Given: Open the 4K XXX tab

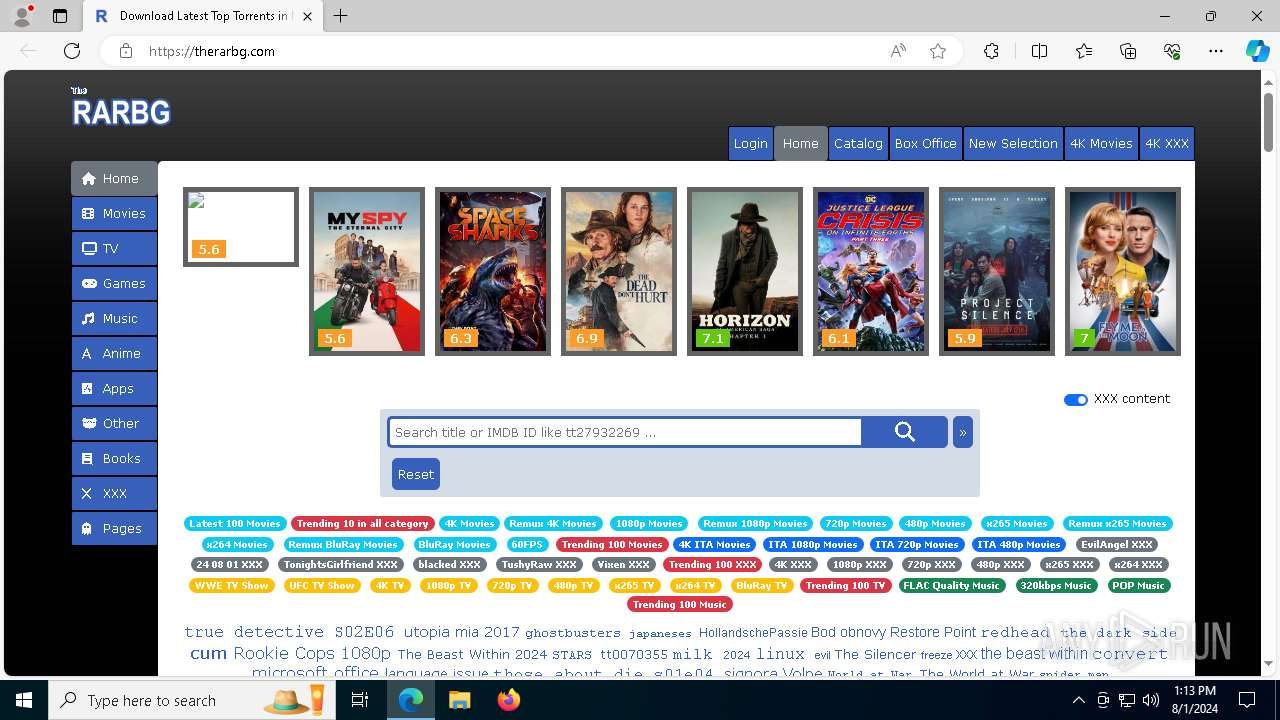Looking at the screenshot, I should [1166, 143].
